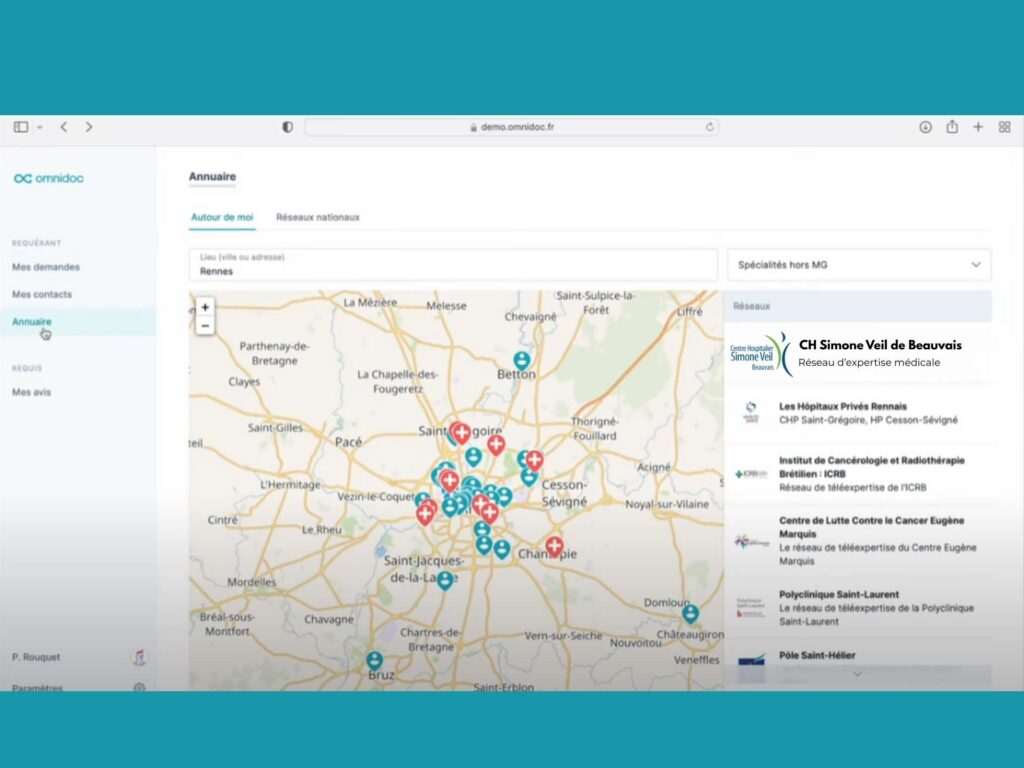The width and height of the screenshot is (1024, 768).
Task: Open the privacy shield icon
Action: click(x=287, y=127)
